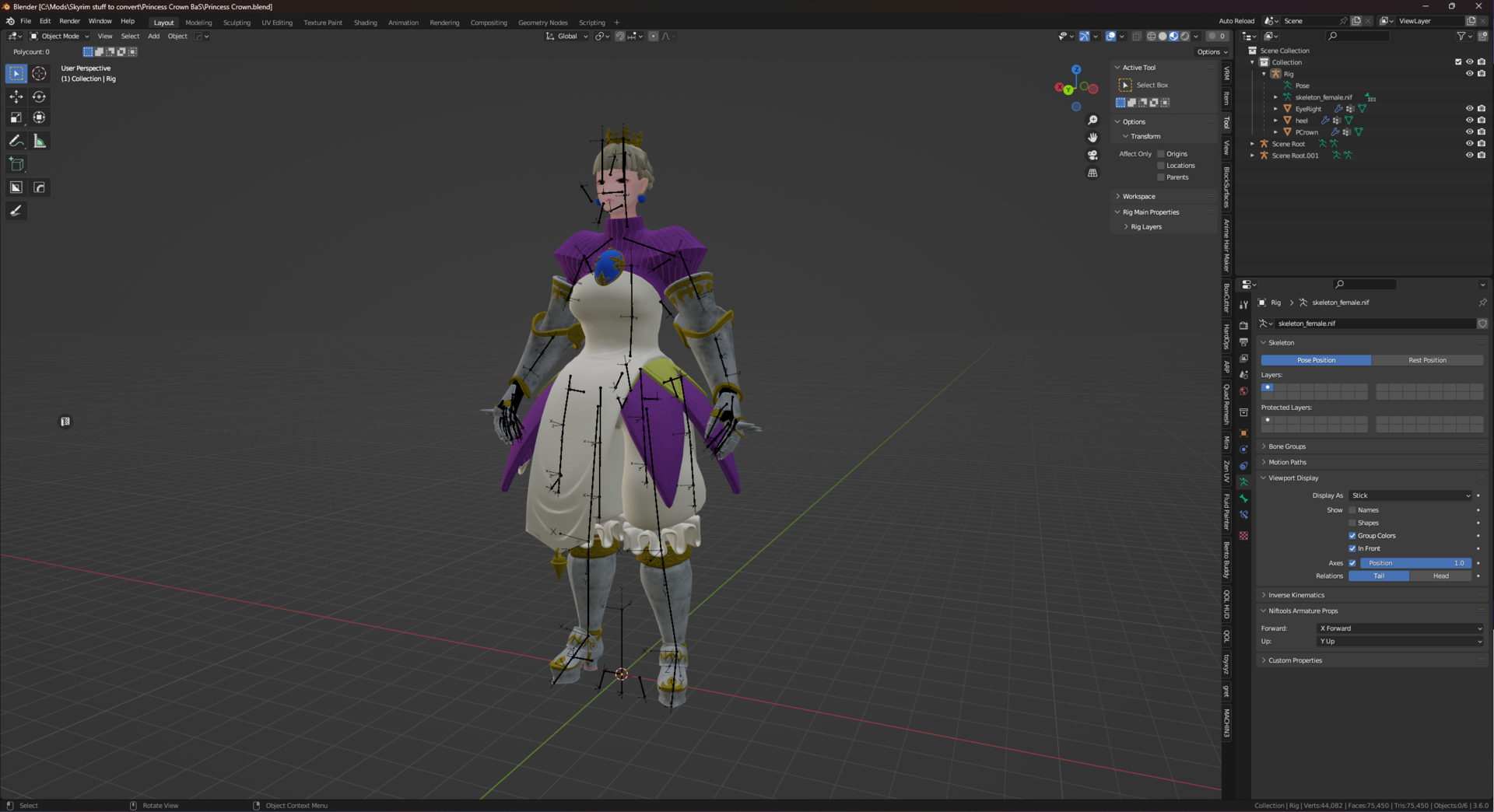
Task: Open the Render menu
Action: [x=69, y=21]
